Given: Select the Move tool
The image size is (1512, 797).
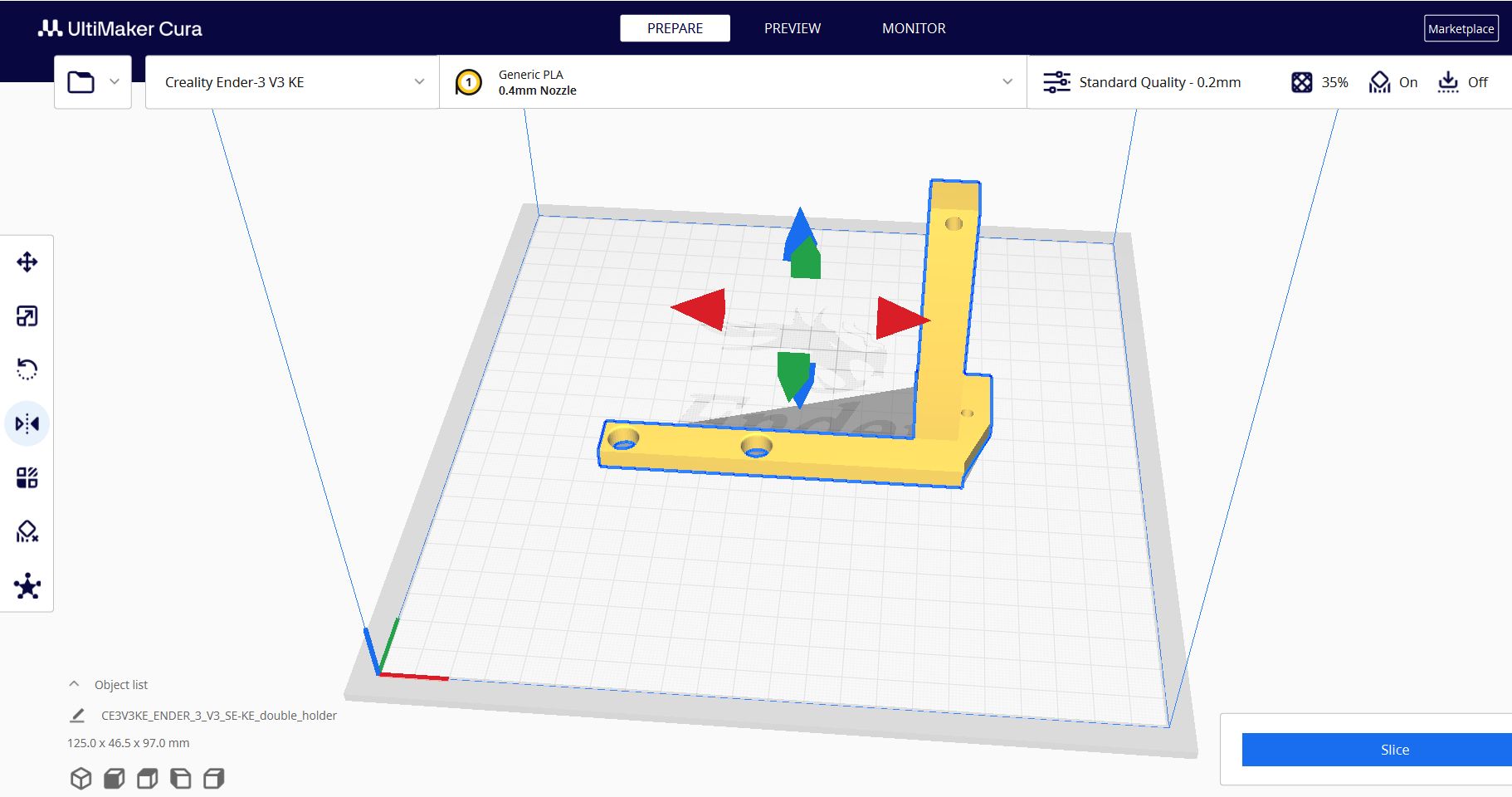Looking at the screenshot, I should [x=27, y=262].
